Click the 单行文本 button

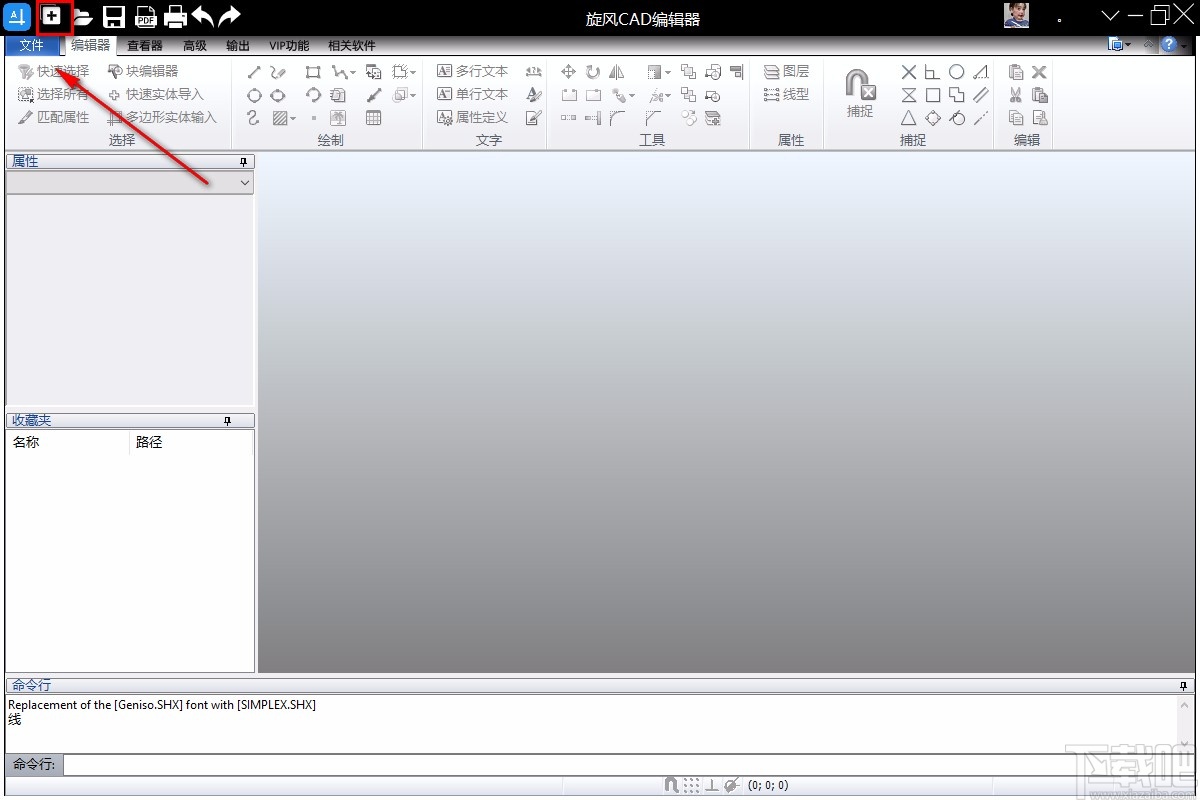point(472,94)
